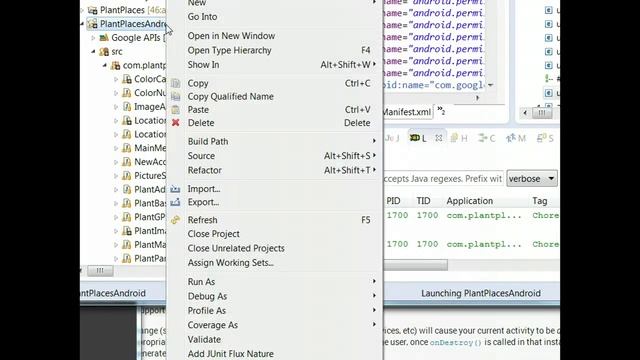Open the Show In submenu
This screenshot has width=640, height=360.
[275, 64]
